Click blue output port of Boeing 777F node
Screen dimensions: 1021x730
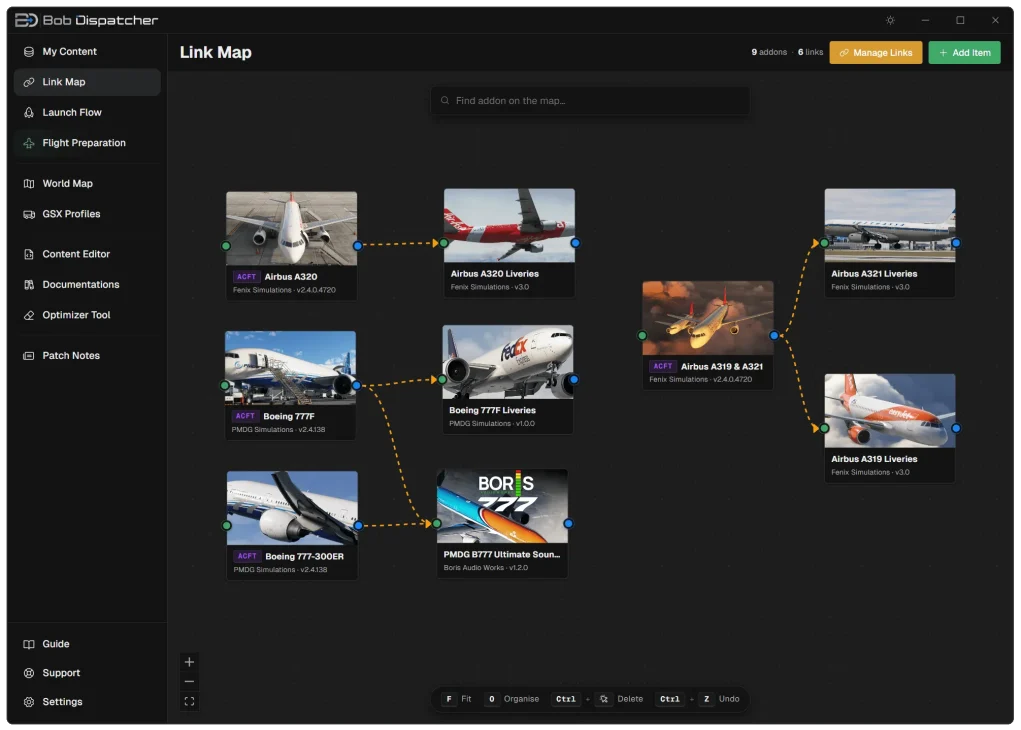click(356, 386)
